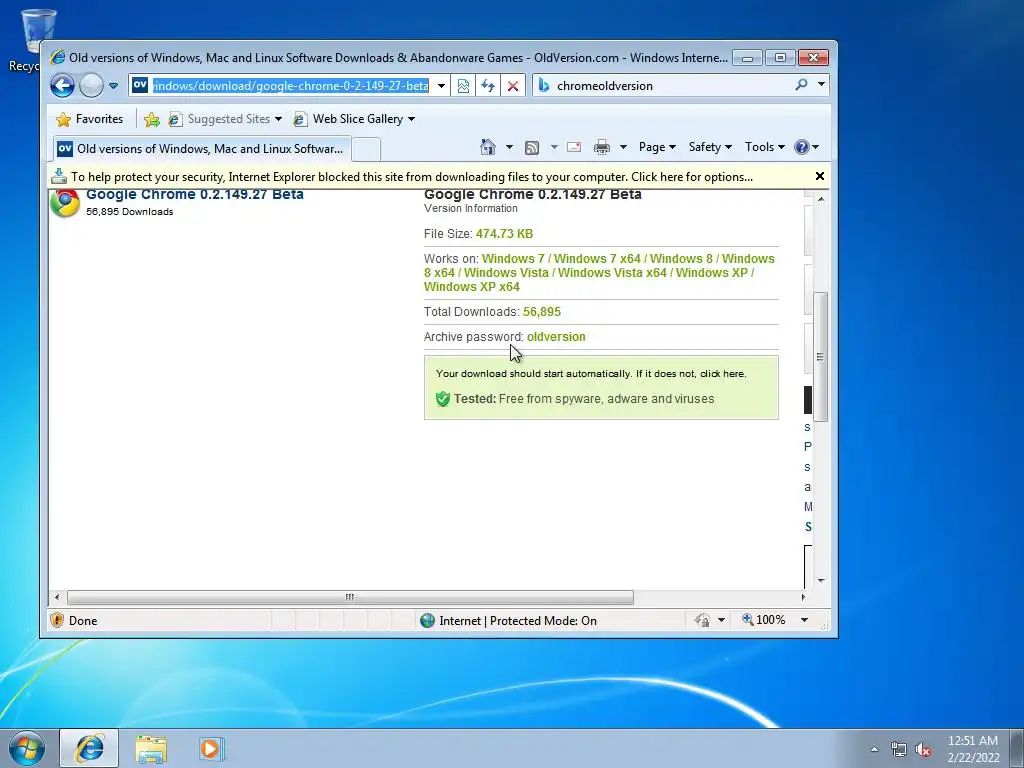
Task: Open the Favorites star button
Action: click(x=89, y=119)
